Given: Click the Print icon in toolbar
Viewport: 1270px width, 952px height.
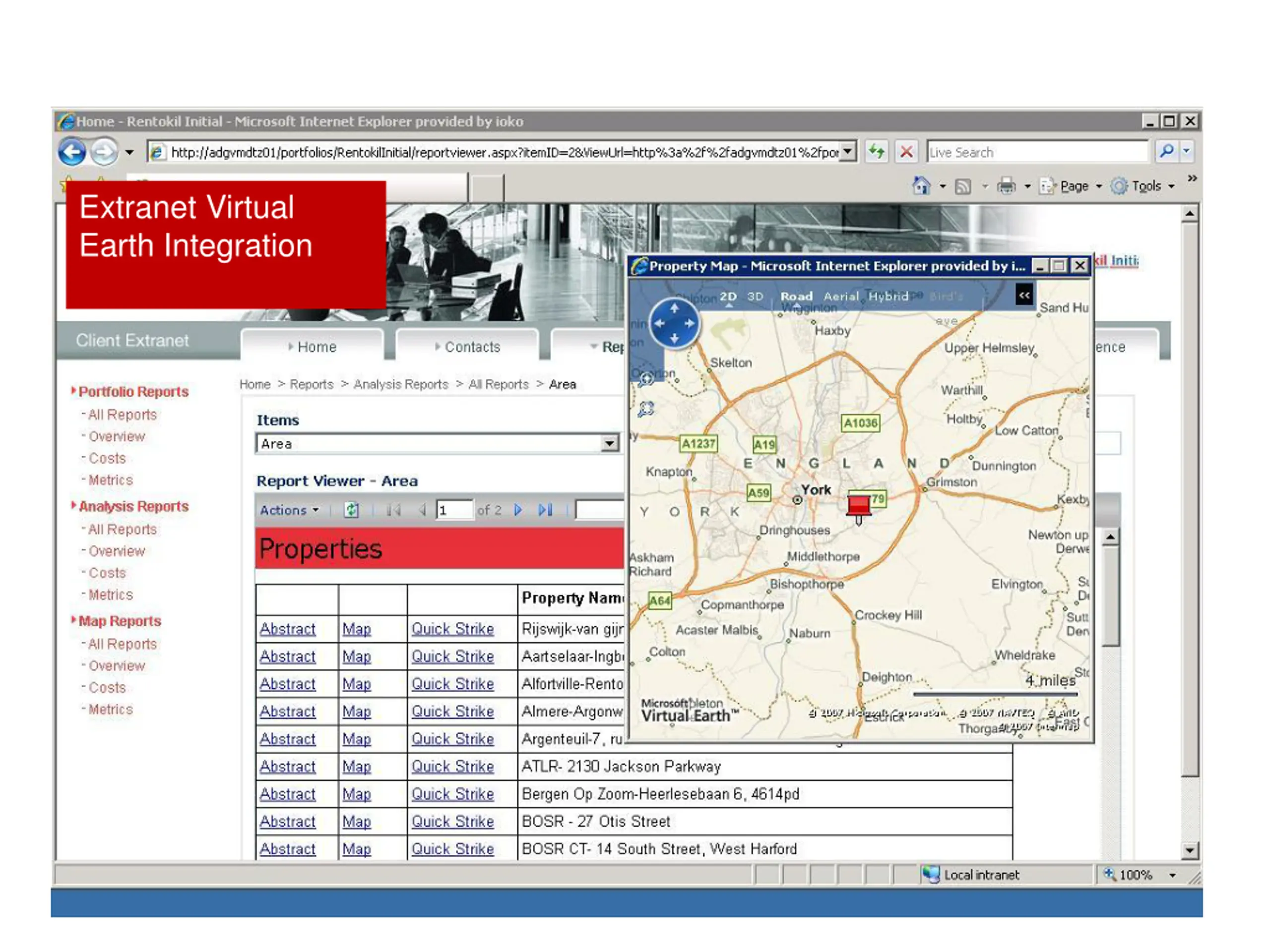Looking at the screenshot, I should click(x=1006, y=186).
